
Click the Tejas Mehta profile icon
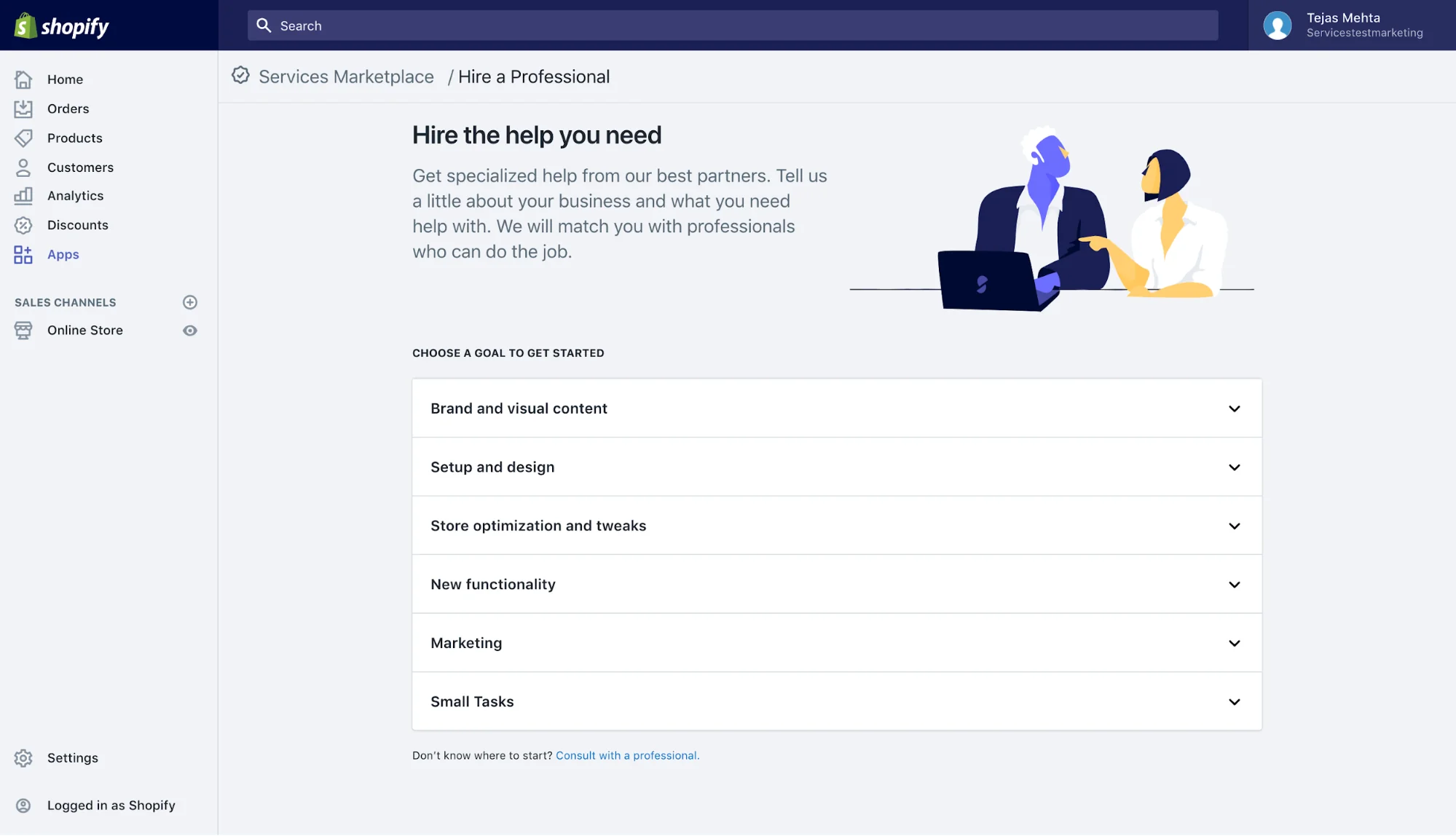pos(1277,25)
